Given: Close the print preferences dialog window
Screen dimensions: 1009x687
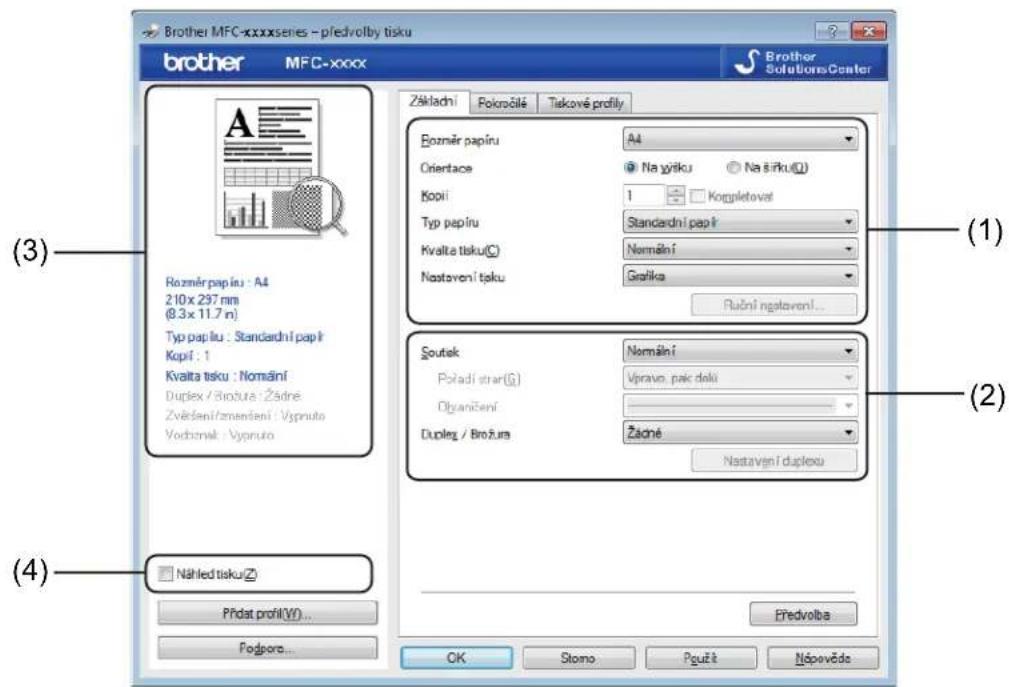Looking at the screenshot, I should (x=868, y=31).
